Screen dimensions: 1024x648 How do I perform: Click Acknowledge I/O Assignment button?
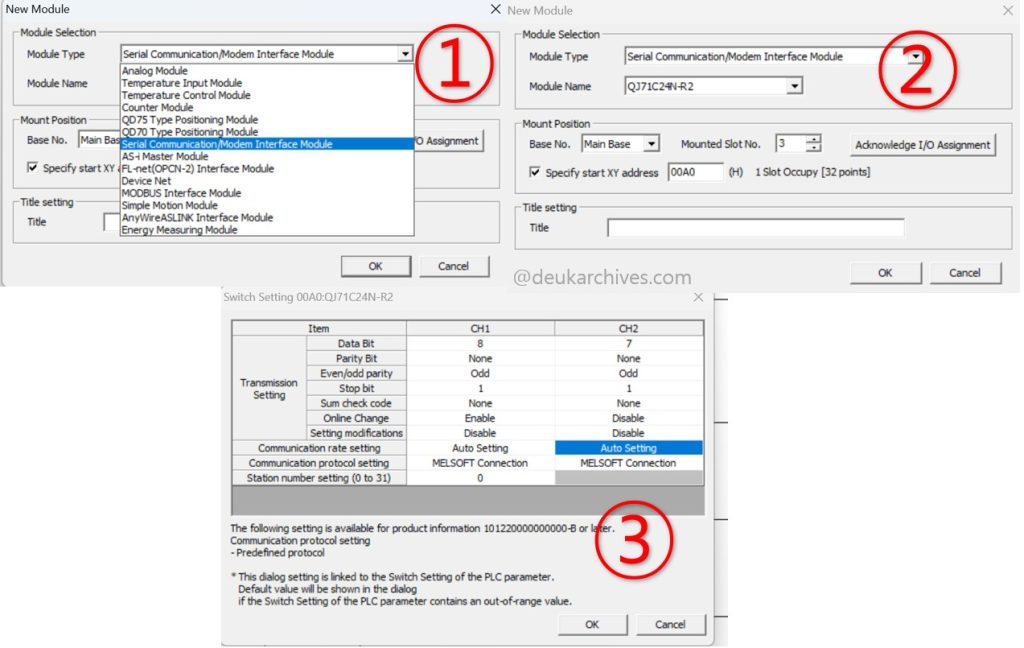tap(922, 145)
